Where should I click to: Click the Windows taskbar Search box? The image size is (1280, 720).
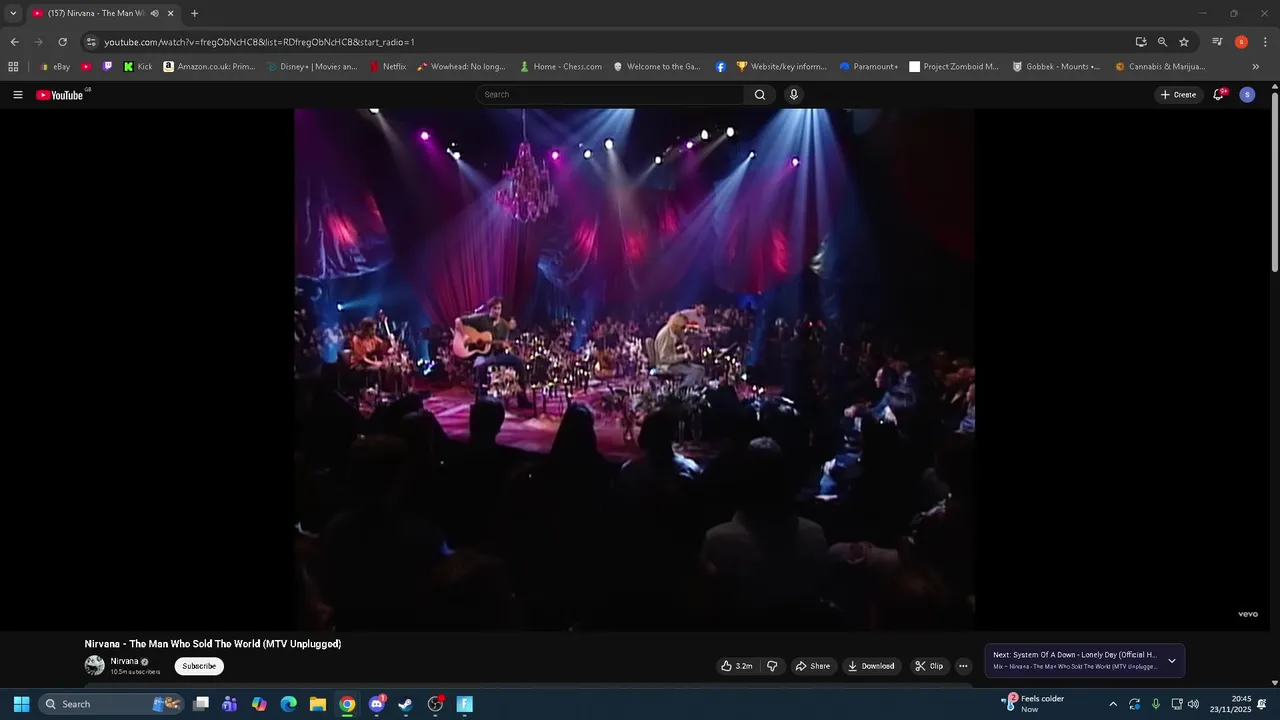click(111, 704)
